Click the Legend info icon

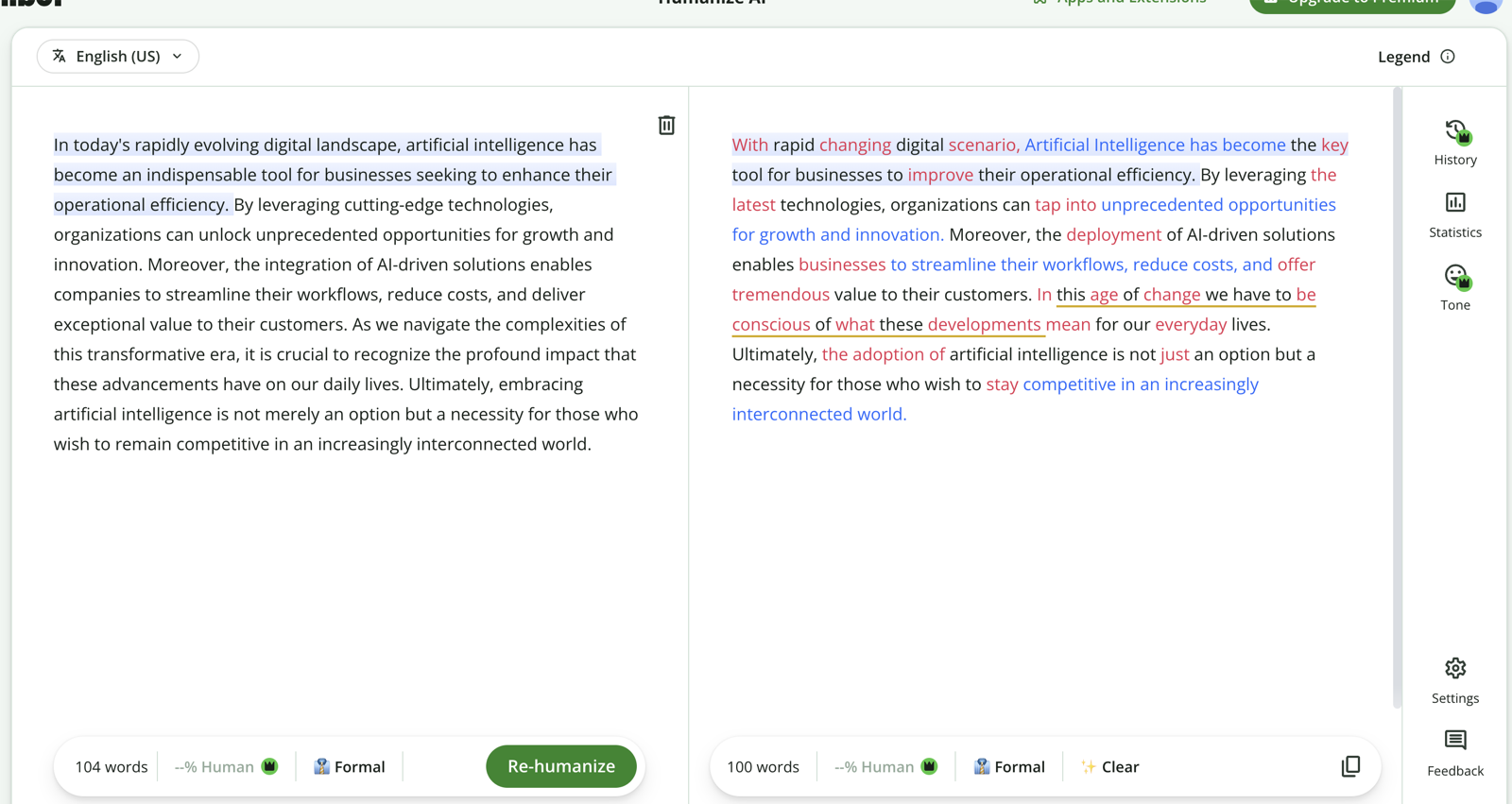[1448, 57]
